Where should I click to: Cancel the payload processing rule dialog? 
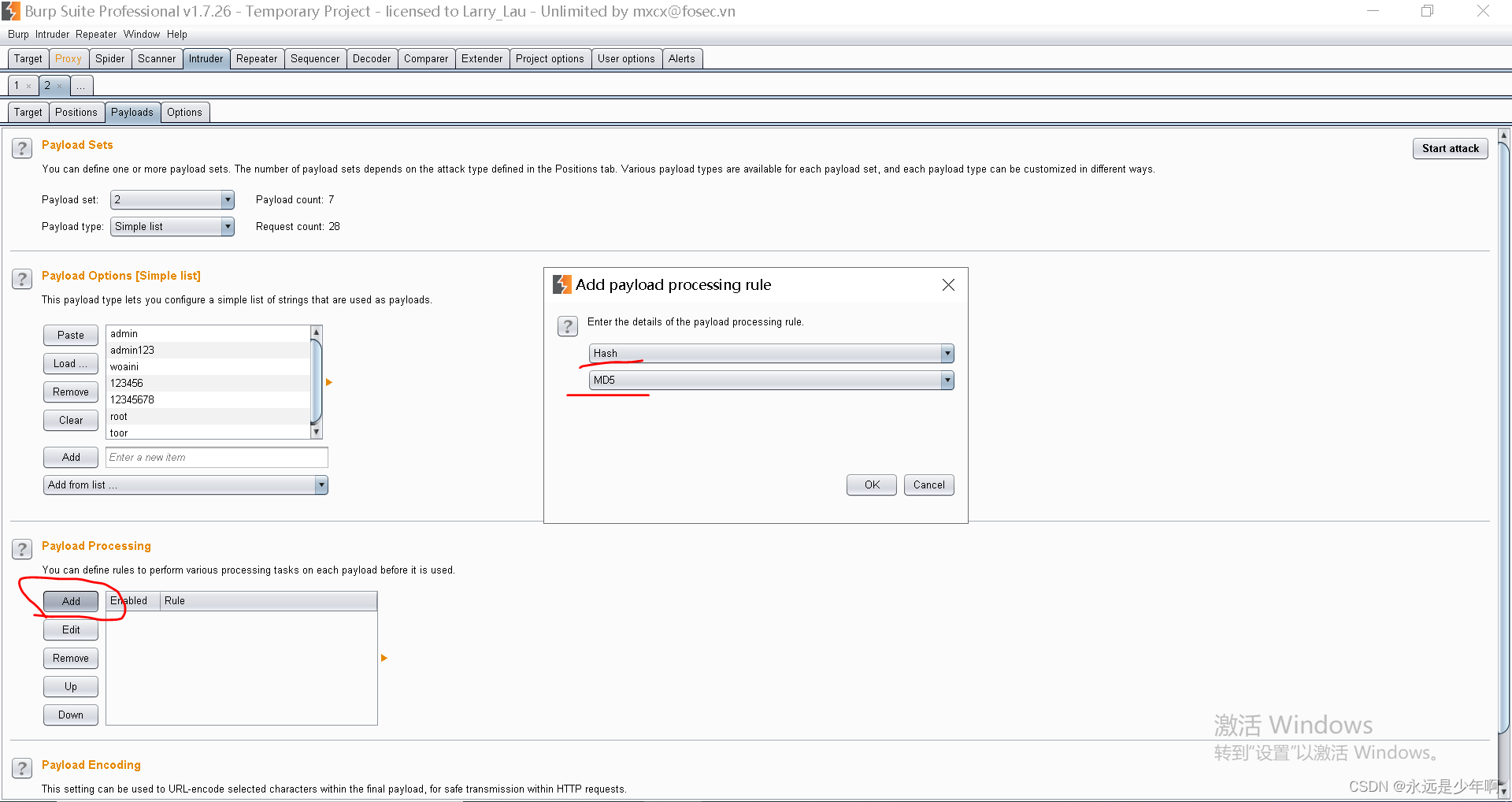[929, 485]
